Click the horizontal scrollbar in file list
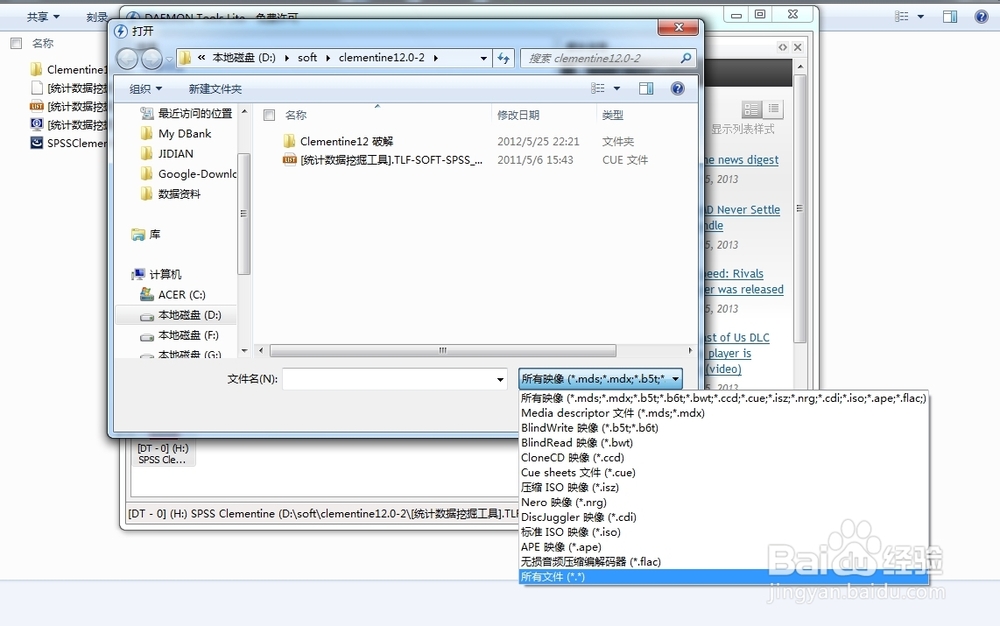The image size is (1000, 626). click(443, 351)
